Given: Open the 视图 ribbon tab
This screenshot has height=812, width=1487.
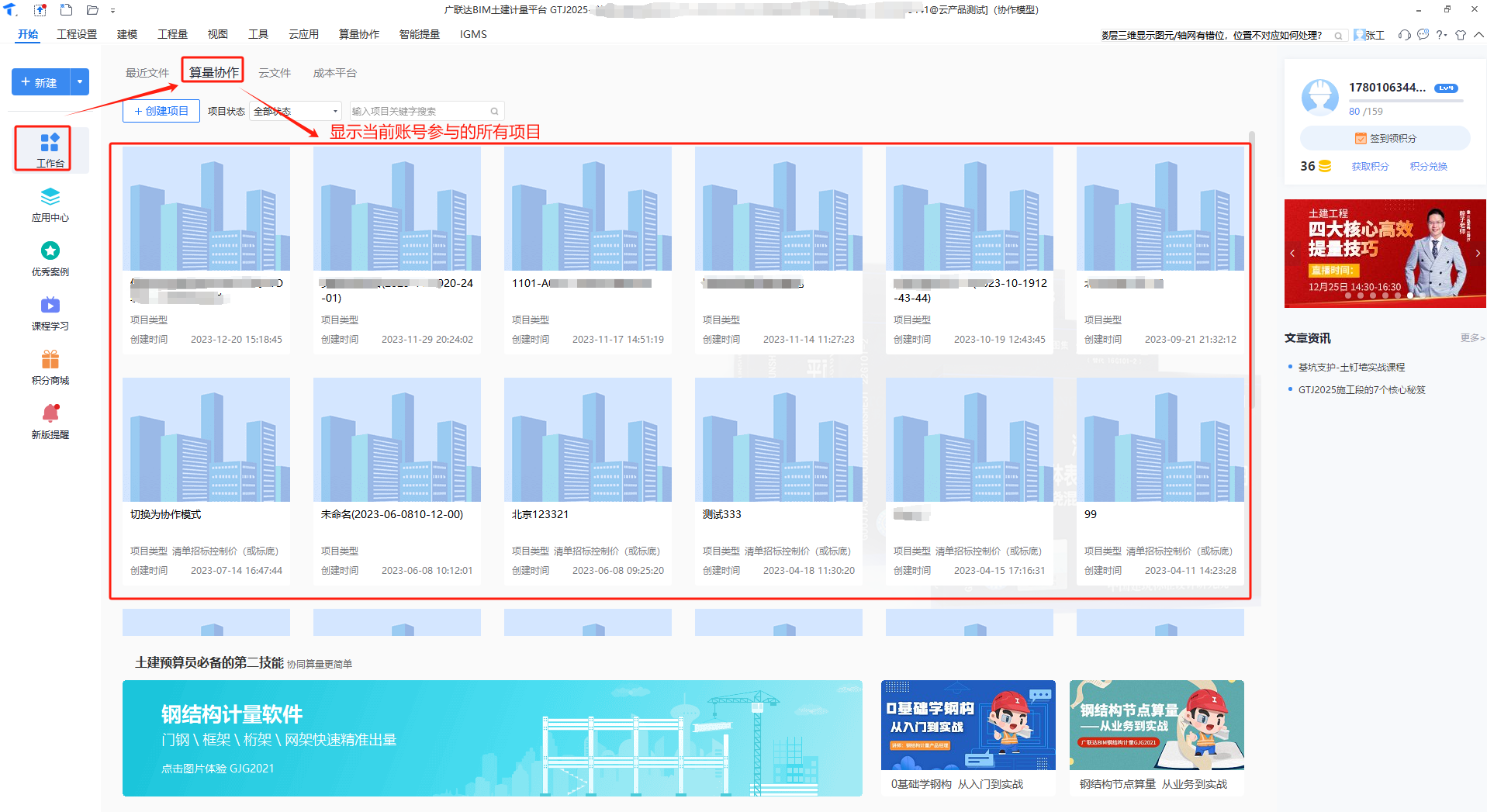Looking at the screenshot, I should [x=218, y=34].
